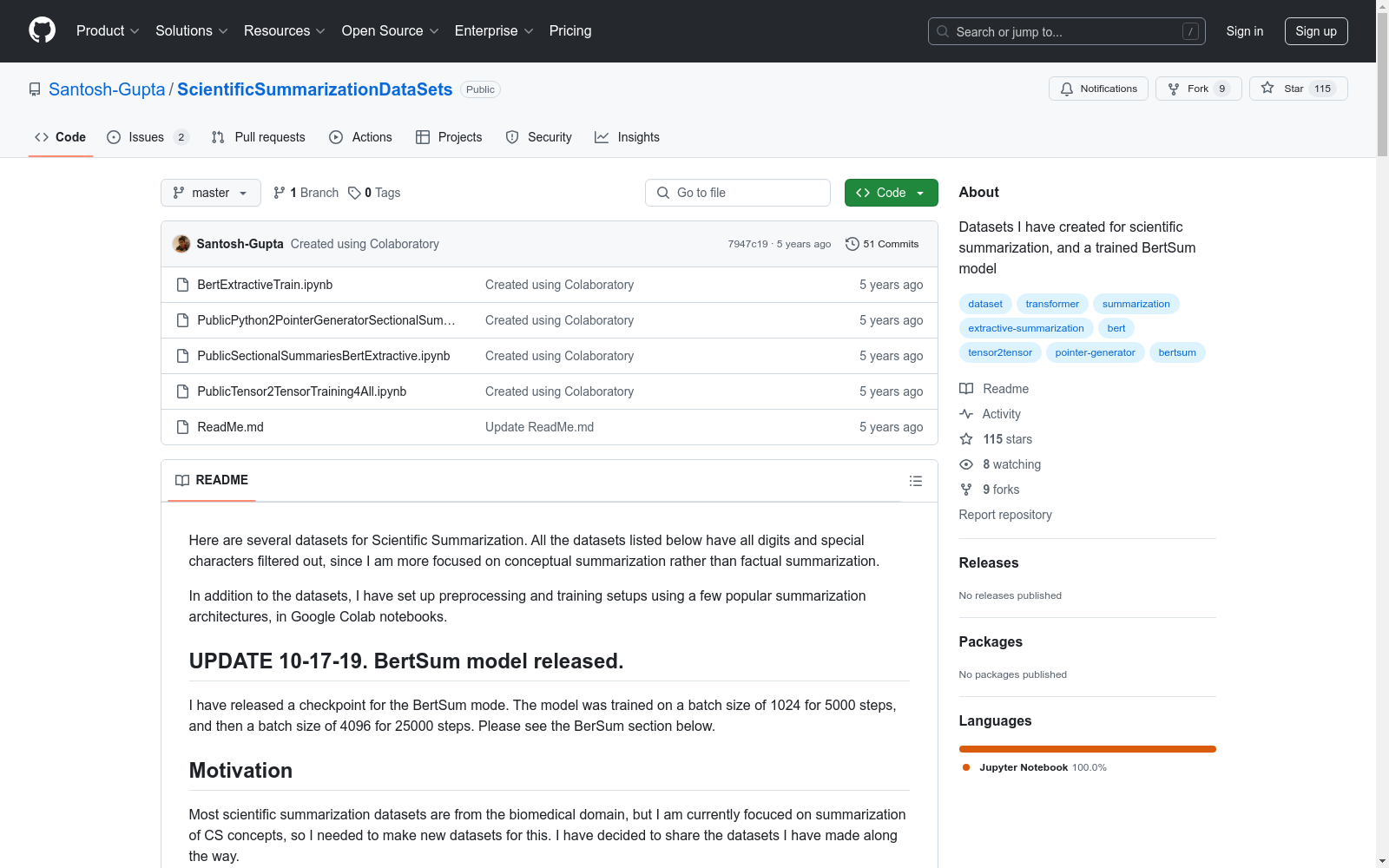Screen dimensions: 1389x868
Task: Switch to the Pull requests tab
Action: 258,137
